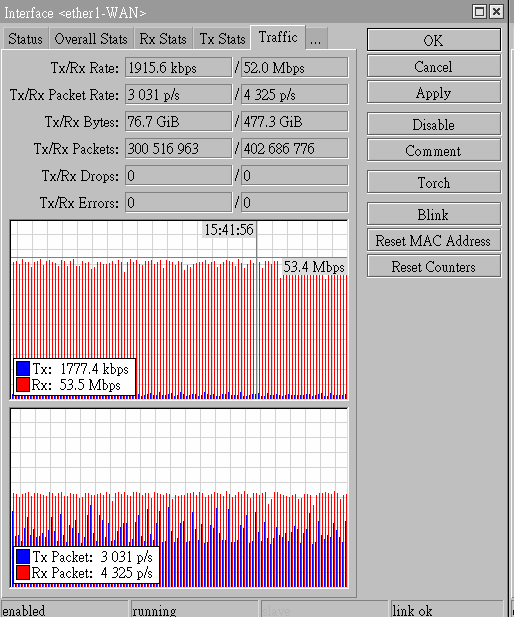
Task: Click the red Rx swatch in bandwidth legend
Action: pyautogui.click(x=23, y=384)
